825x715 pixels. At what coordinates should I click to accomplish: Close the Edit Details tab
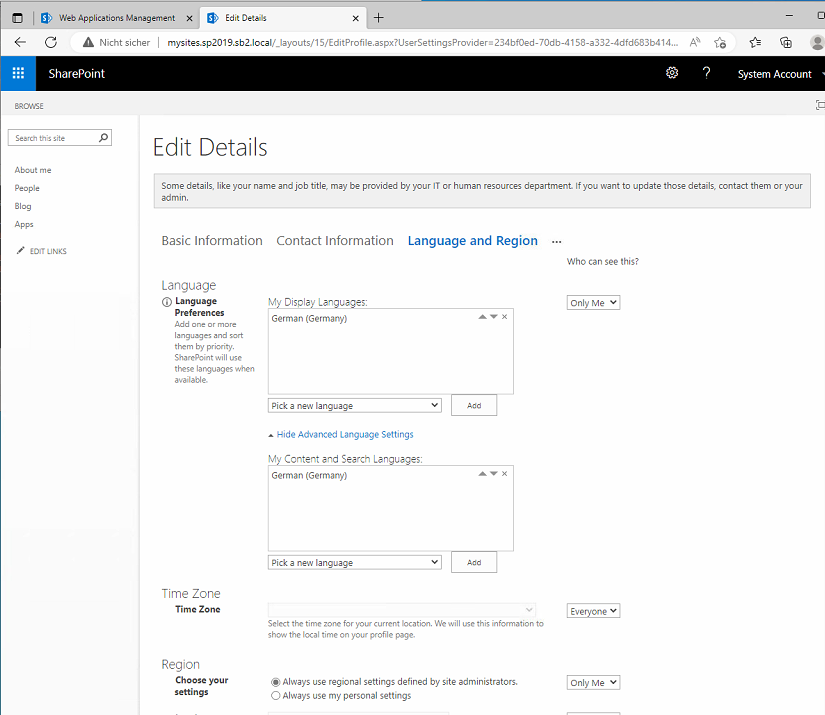(356, 18)
